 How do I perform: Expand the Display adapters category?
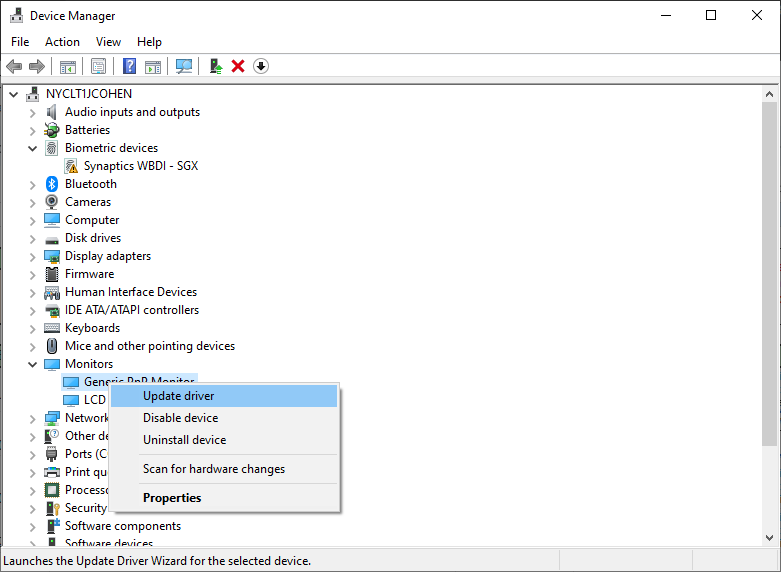point(32,256)
